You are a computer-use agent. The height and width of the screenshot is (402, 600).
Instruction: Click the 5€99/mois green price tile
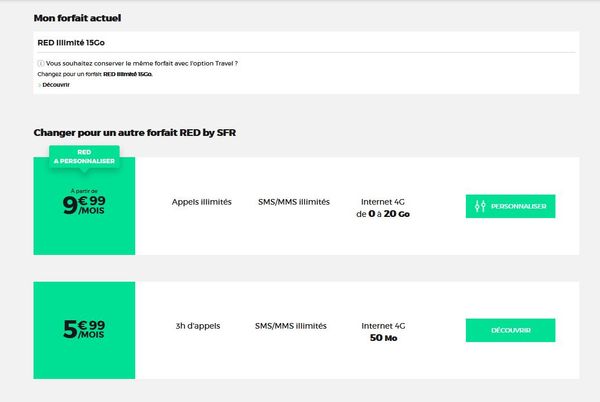point(83,330)
